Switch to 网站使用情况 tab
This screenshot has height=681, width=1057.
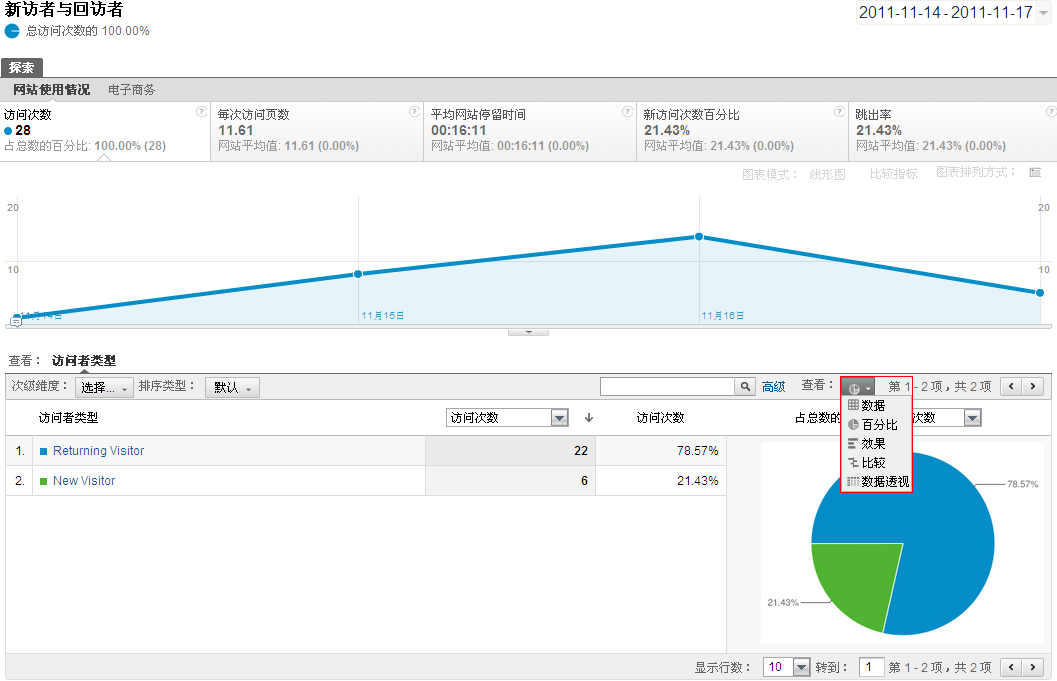tap(51, 90)
